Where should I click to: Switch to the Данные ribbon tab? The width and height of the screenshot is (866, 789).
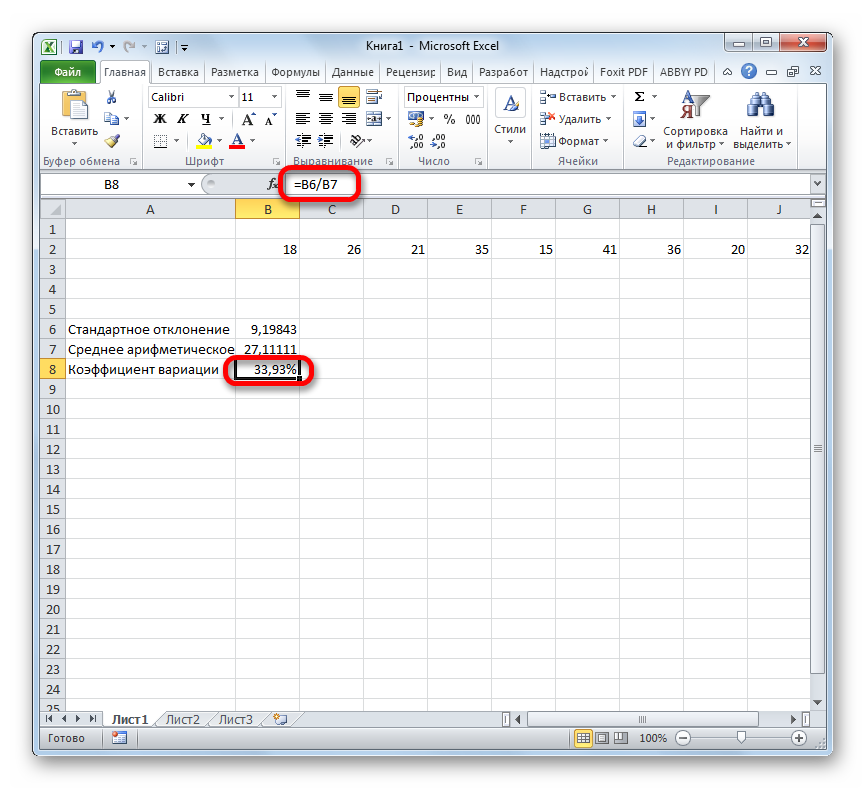point(352,72)
